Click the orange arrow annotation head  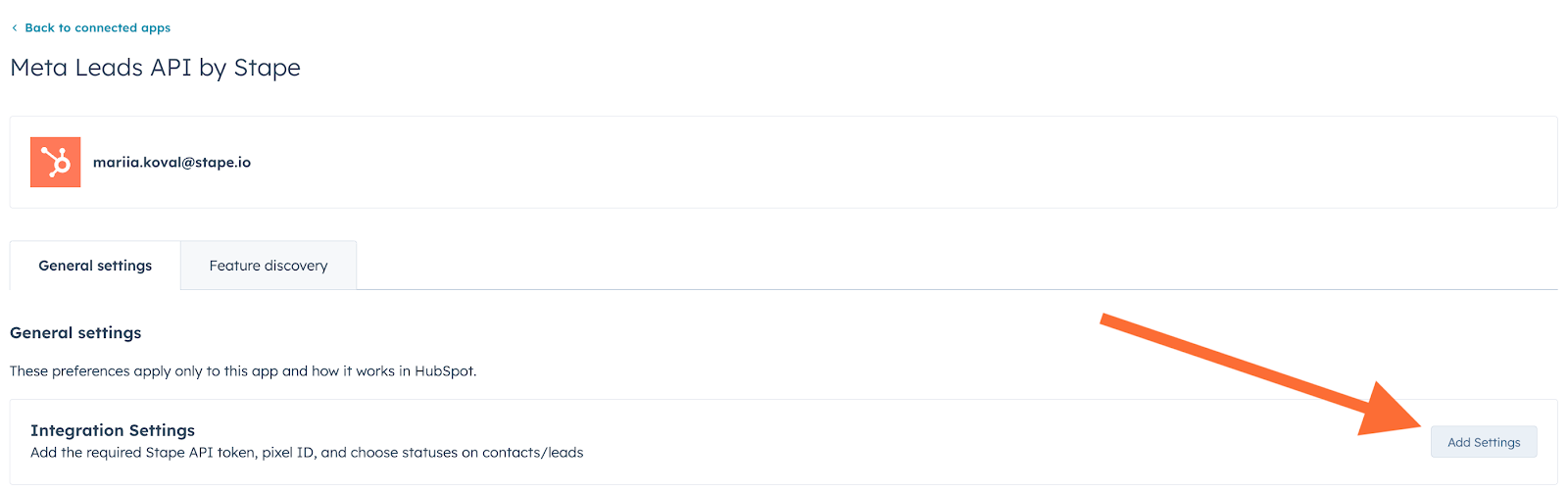click(1392, 412)
